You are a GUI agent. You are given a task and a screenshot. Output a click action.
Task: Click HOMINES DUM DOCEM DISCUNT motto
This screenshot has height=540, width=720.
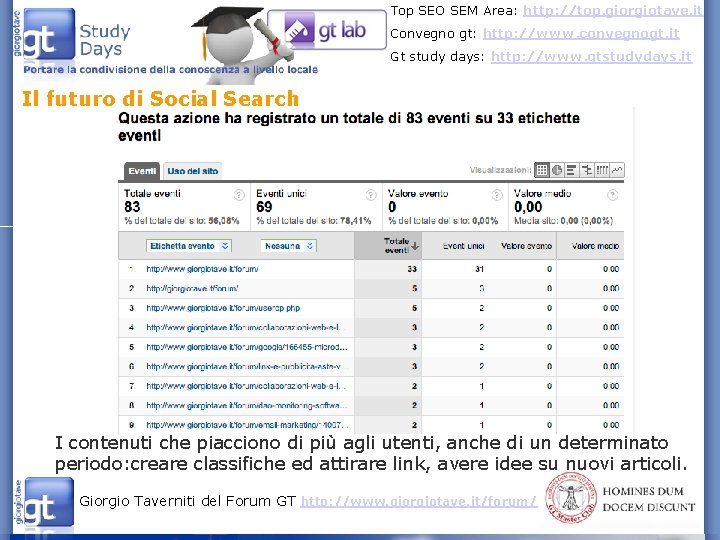649,499
